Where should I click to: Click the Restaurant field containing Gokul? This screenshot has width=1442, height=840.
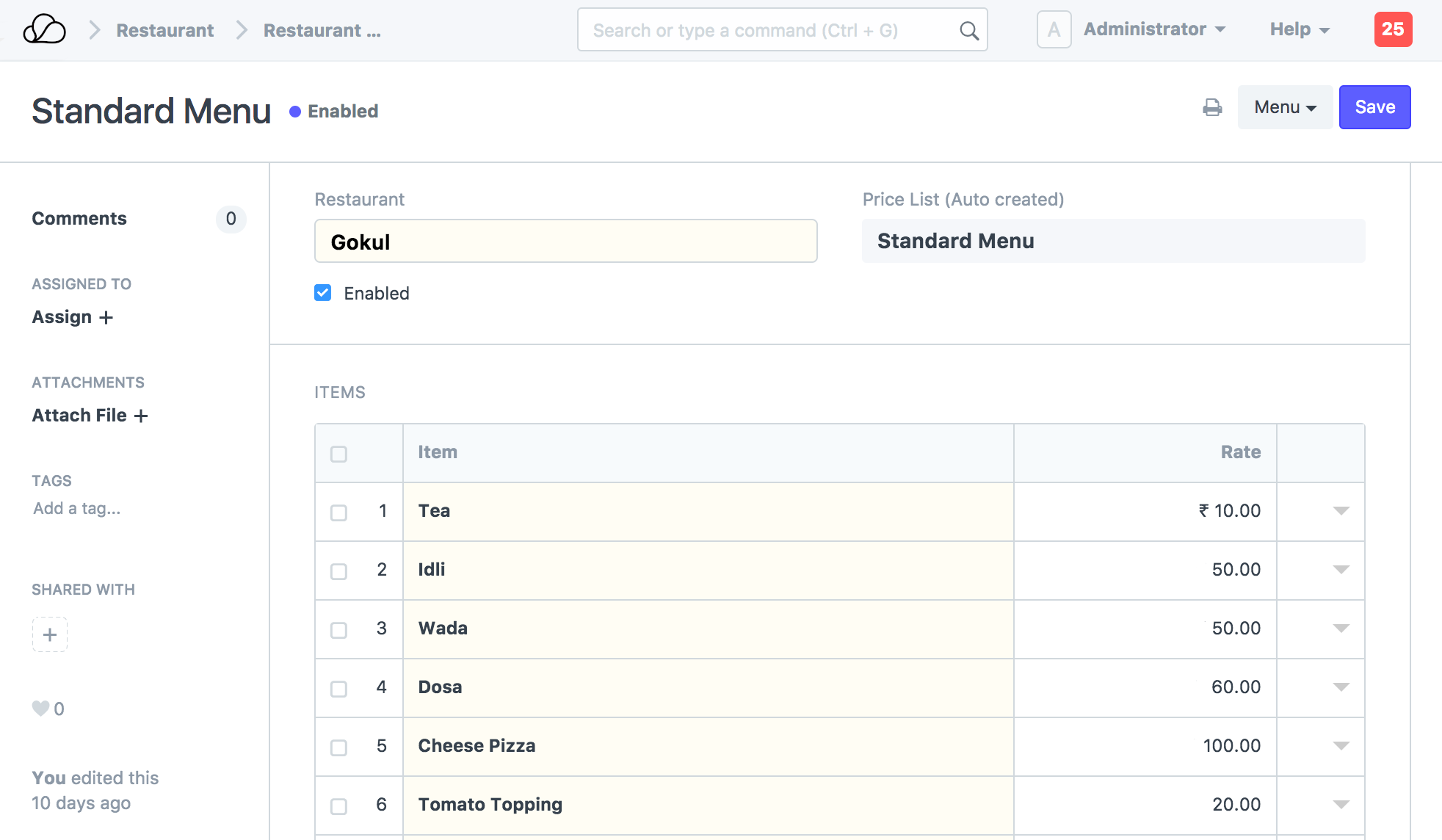click(565, 242)
